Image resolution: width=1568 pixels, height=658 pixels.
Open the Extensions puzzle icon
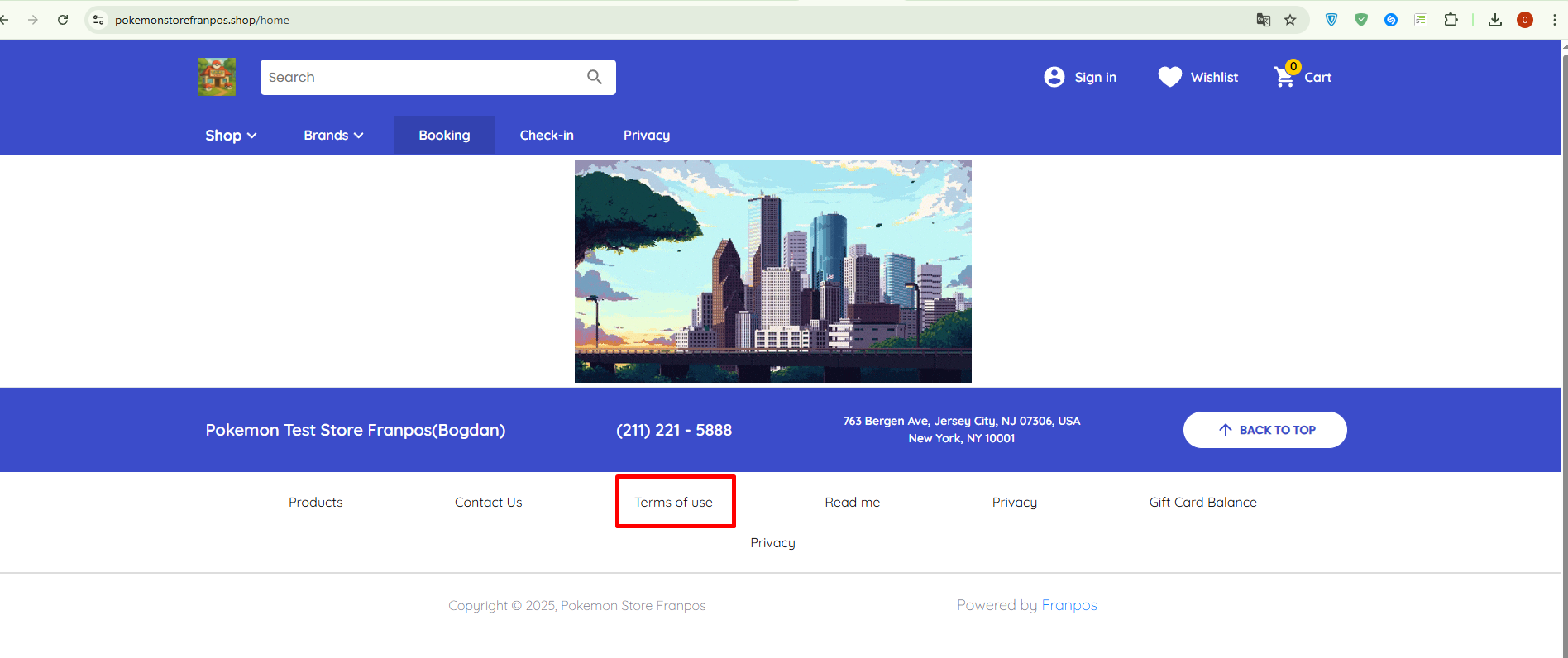pyautogui.click(x=1451, y=20)
